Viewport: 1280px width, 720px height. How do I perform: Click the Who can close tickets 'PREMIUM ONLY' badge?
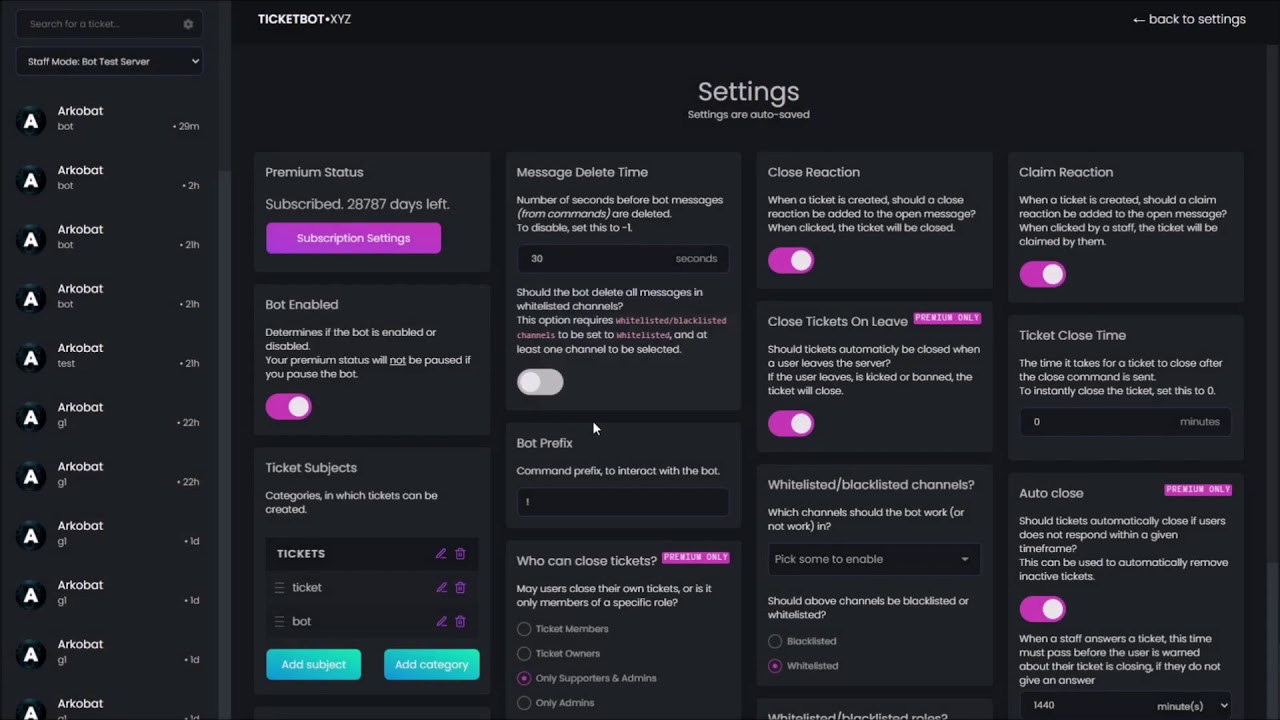pyautogui.click(x=696, y=557)
